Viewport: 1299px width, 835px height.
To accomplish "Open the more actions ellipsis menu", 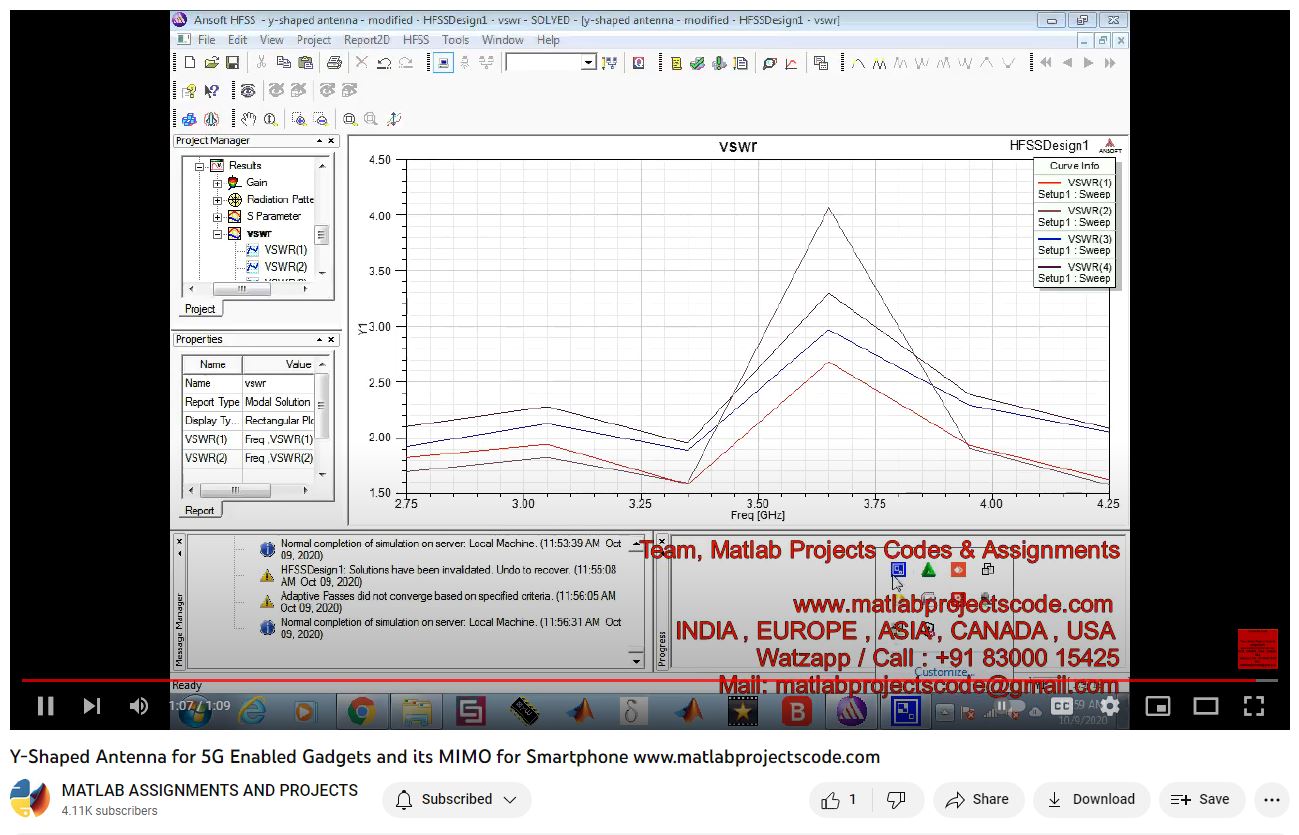I will click(x=1271, y=799).
